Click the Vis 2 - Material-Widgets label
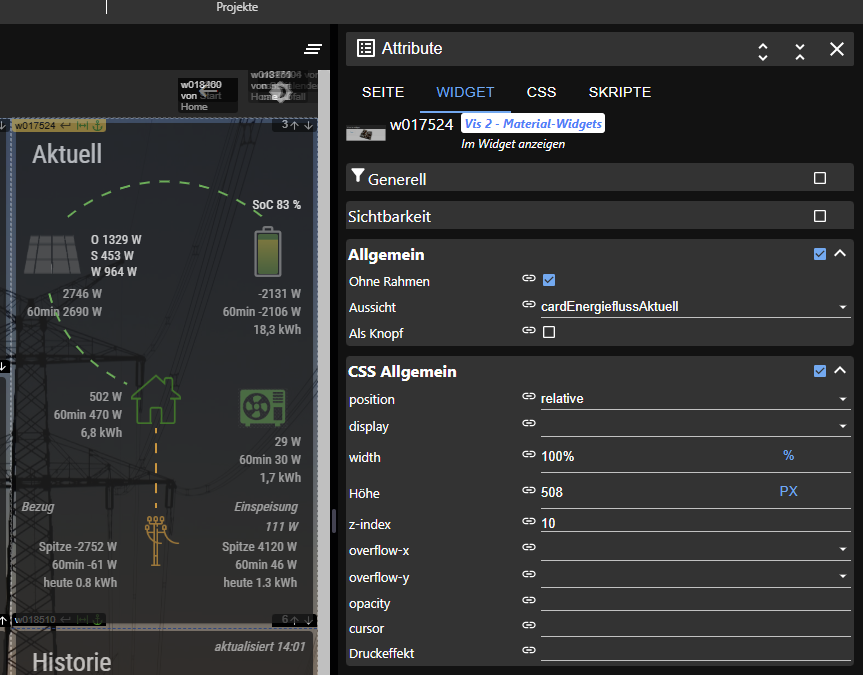 [x=532, y=124]
